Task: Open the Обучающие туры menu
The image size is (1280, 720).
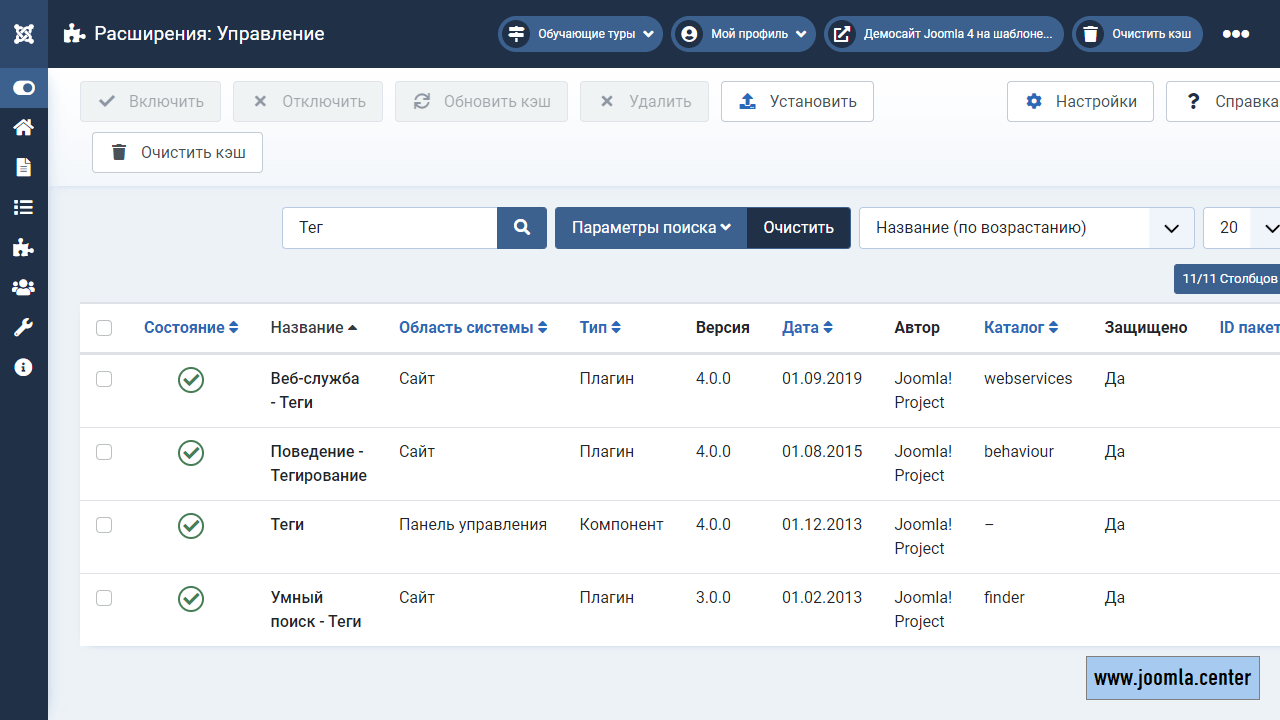Action: point(580,34)
